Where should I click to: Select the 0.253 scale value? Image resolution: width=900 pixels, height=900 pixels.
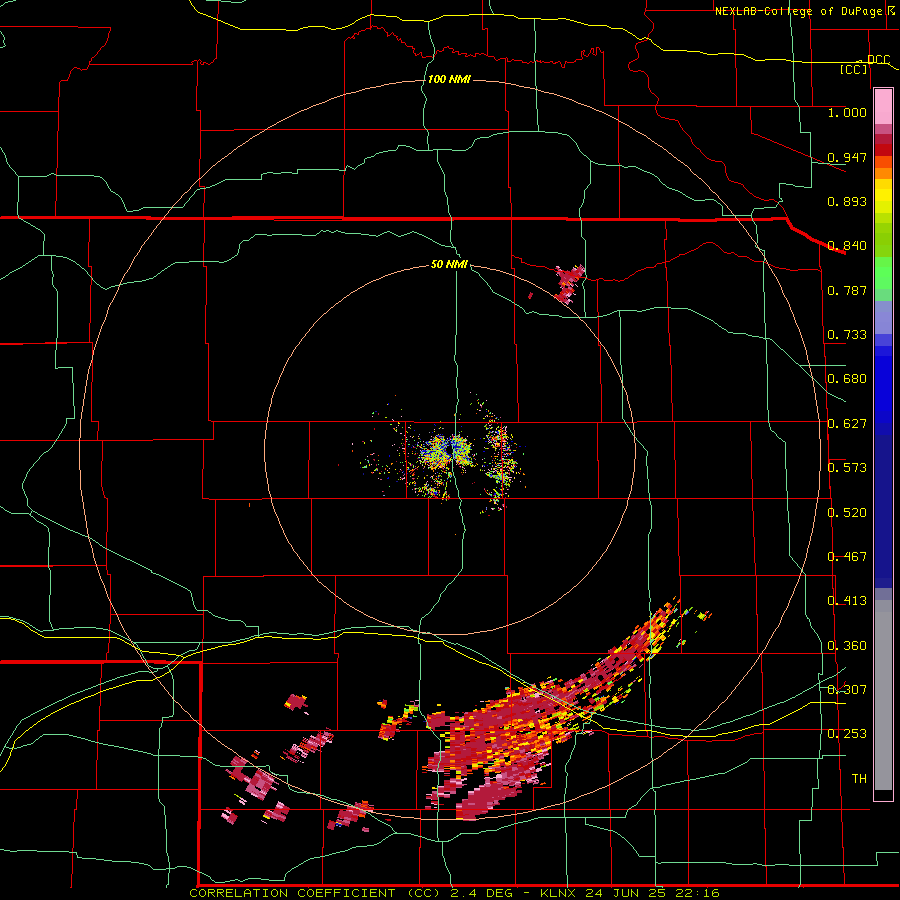pyautogui.click(x=847, y=734)
